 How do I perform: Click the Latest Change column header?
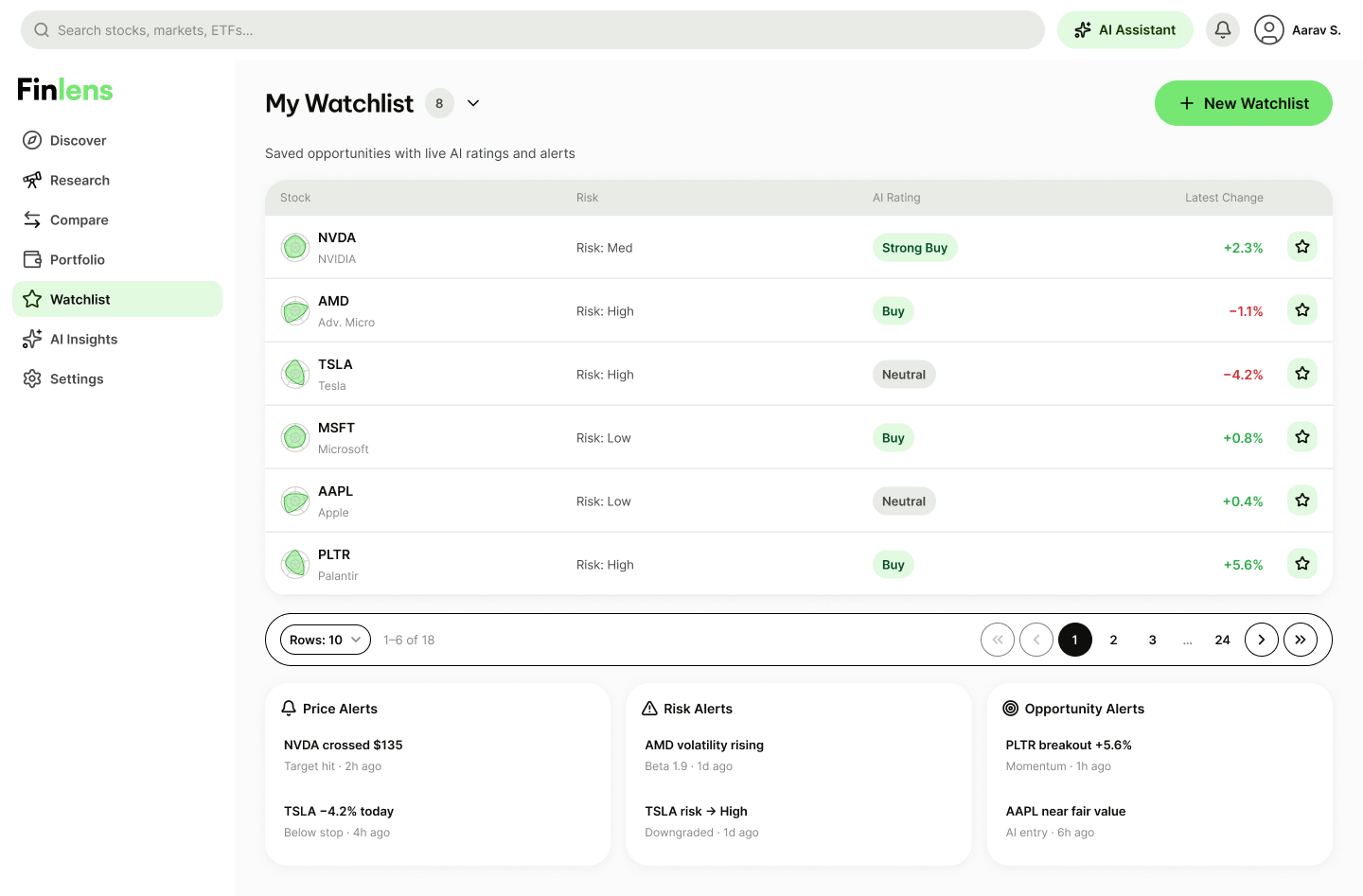coord(1224,198)
